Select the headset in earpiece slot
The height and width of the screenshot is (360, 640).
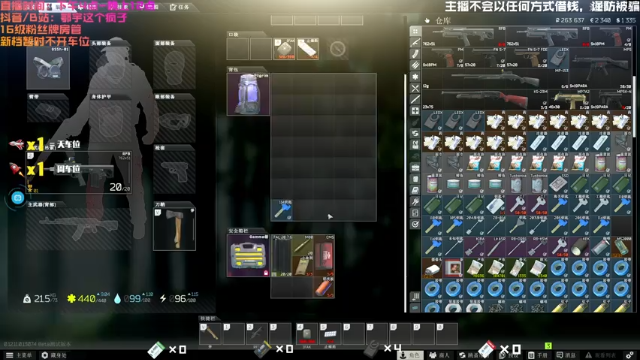(x=48, y=68)
